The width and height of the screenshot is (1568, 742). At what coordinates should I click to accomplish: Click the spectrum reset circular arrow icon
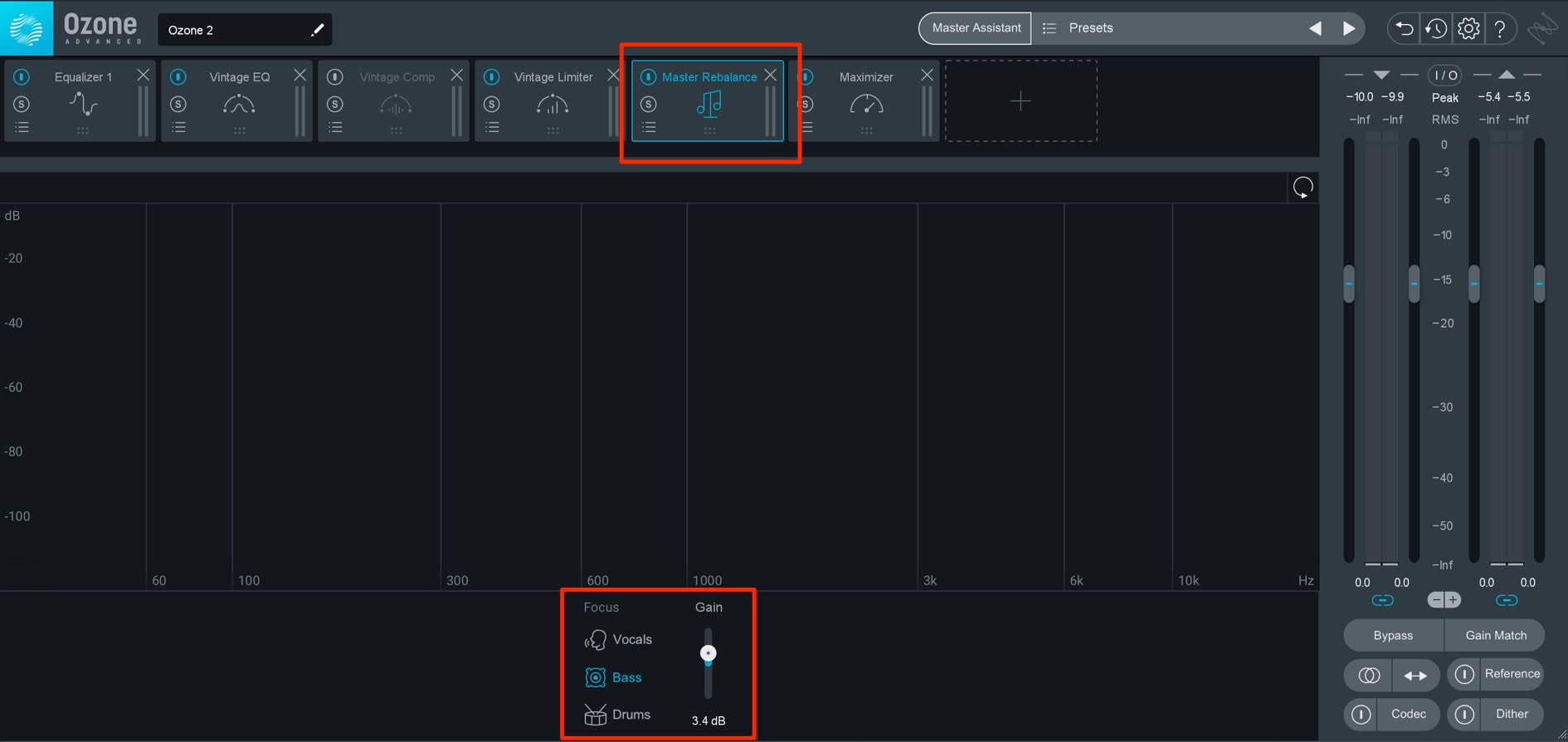click(x=1303, y=188)
